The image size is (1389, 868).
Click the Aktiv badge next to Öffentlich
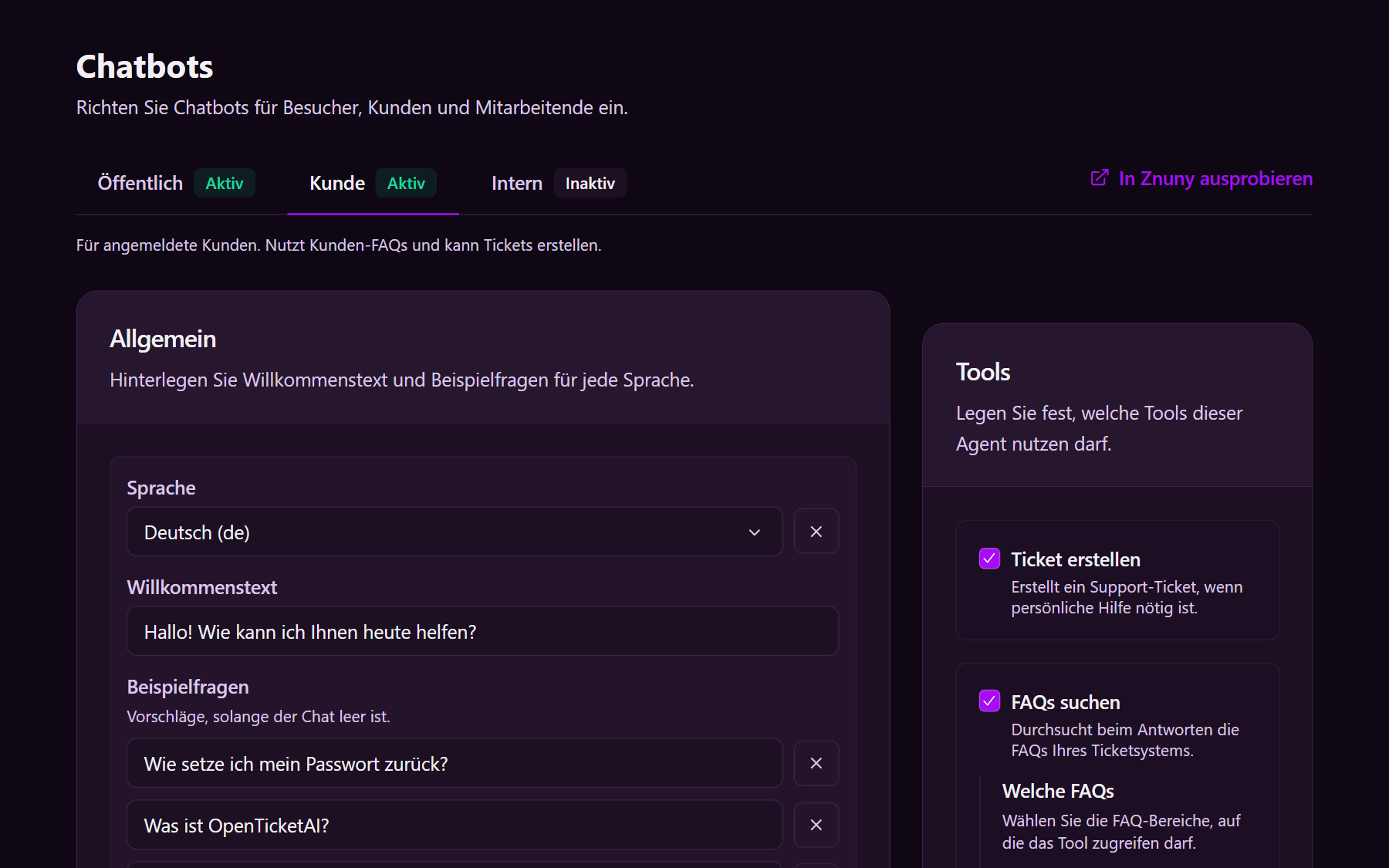click(x=225, y=183)
